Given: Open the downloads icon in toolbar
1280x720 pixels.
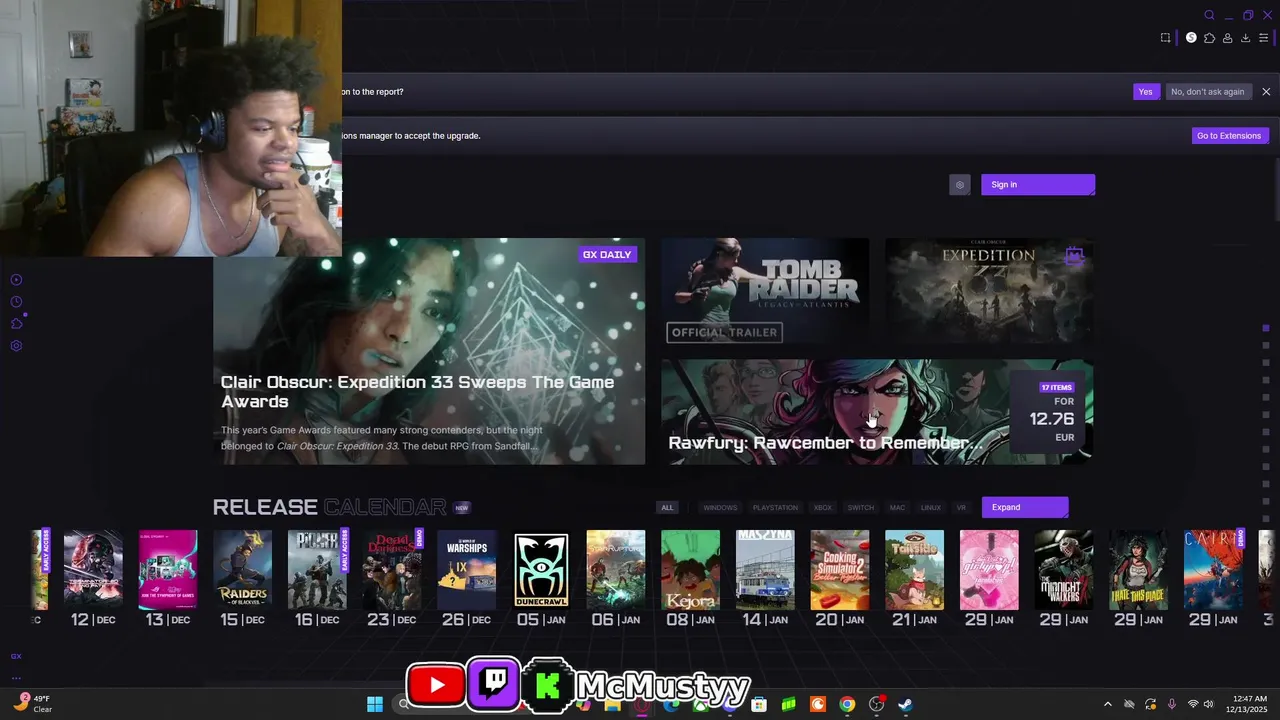Looking at the screenshot, I should [1245, 38].
